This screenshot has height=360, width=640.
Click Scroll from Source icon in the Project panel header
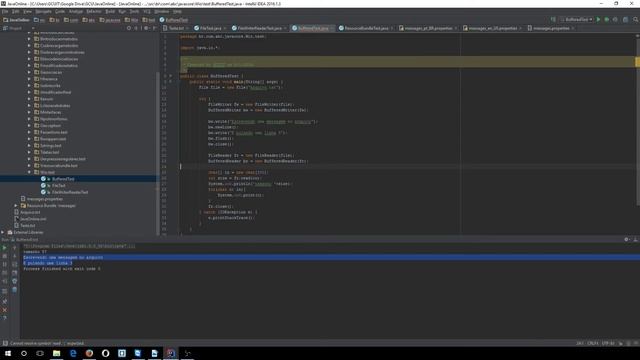129,28
